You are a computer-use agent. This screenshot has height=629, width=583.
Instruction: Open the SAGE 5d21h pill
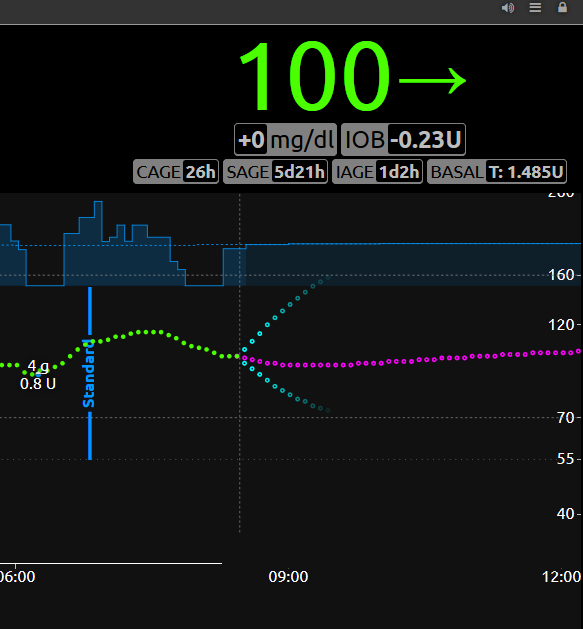click(275, 172)
